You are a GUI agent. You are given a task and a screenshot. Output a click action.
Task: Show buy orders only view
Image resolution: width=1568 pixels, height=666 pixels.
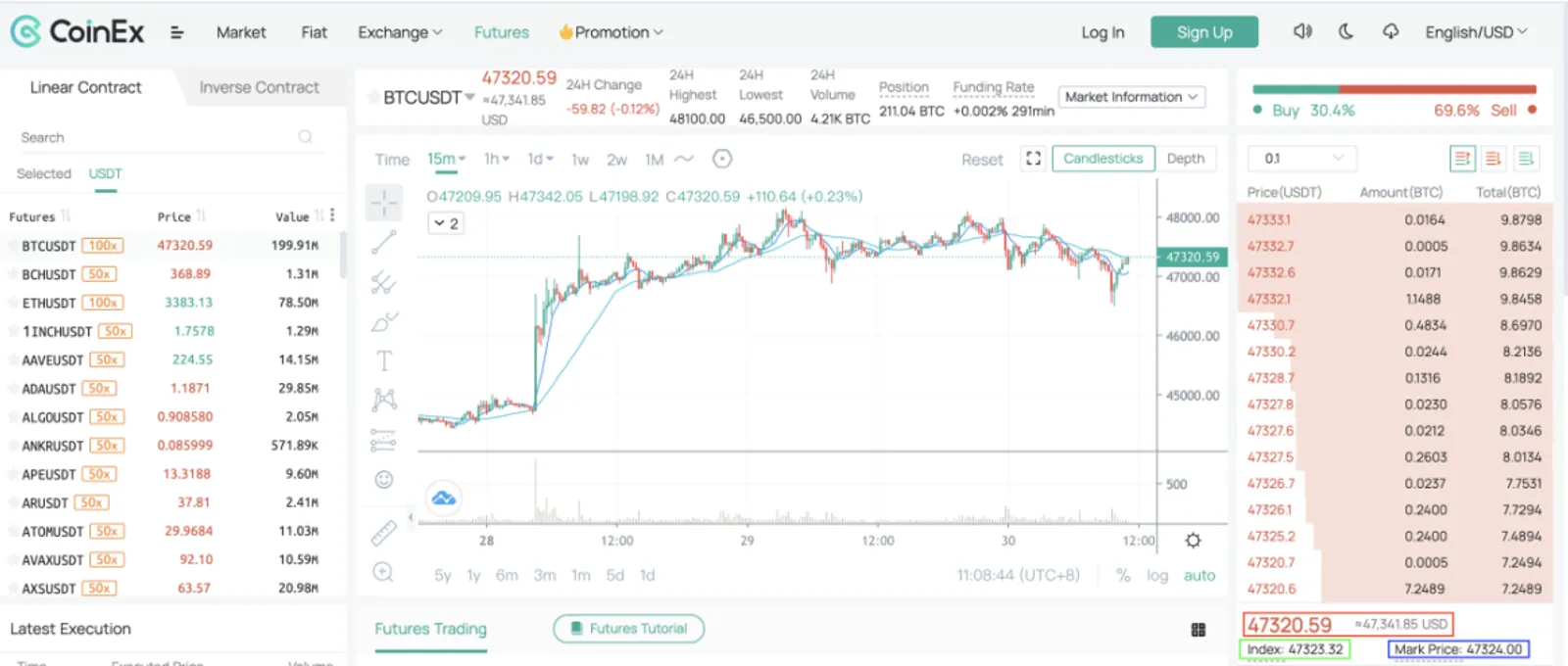click(1526, 159)
